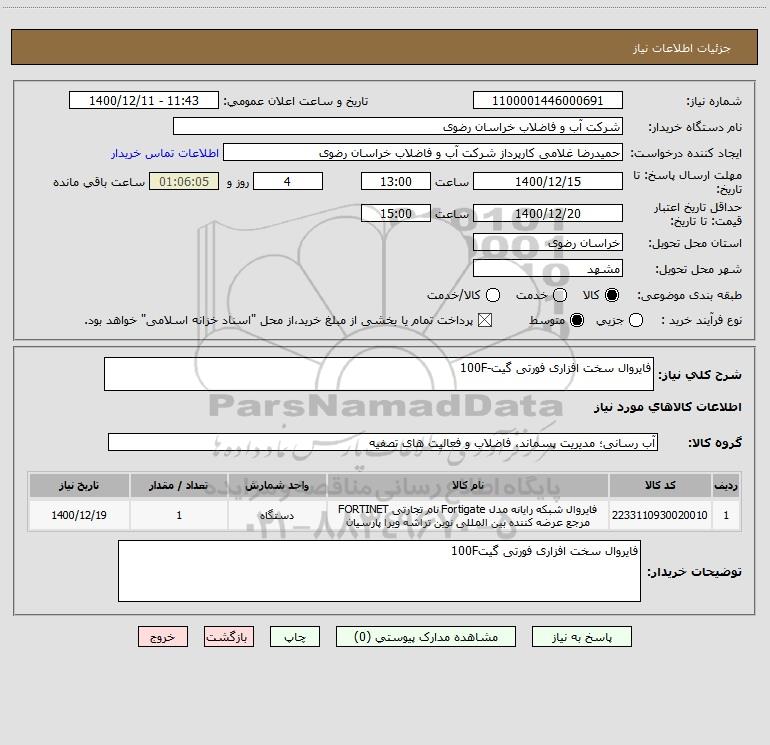Open the اطلاعات تماس خریدار link

pyautogui.click(x=165, y=153)
